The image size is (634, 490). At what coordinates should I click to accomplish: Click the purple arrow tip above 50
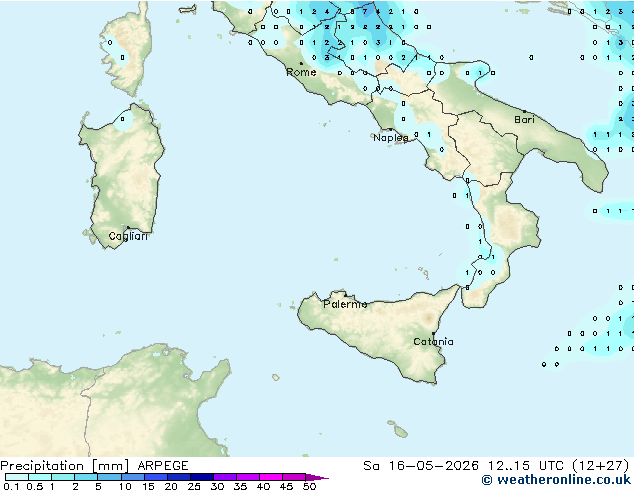317,477
